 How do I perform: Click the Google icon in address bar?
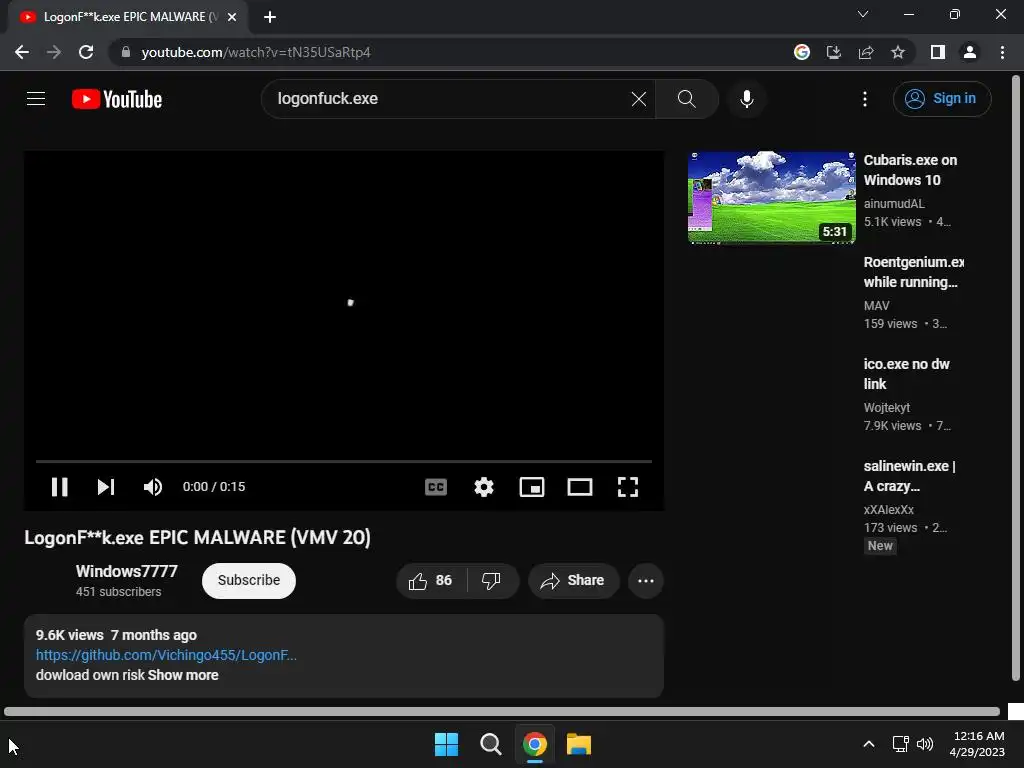[801, 52]
